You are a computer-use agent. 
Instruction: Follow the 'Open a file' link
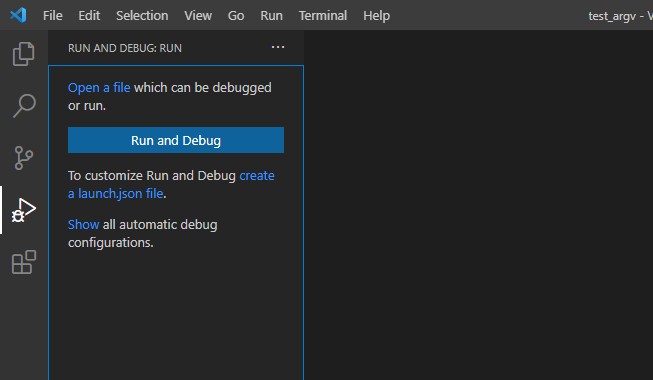coord(99,88)
